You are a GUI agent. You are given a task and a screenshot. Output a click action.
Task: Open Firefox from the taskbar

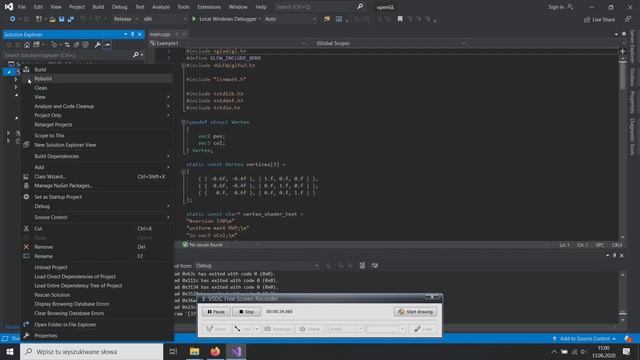(215, 351)
